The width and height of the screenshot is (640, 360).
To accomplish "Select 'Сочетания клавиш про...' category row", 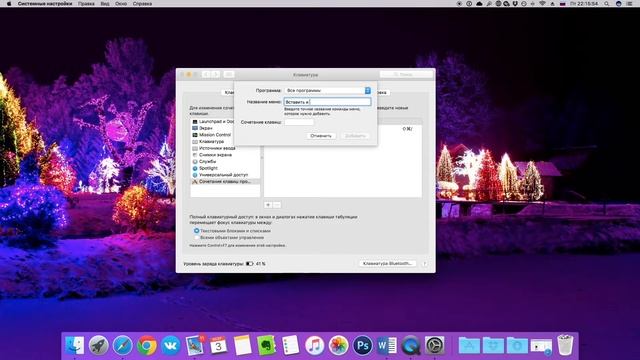I will pyautogui.click(x=225, y=181).
